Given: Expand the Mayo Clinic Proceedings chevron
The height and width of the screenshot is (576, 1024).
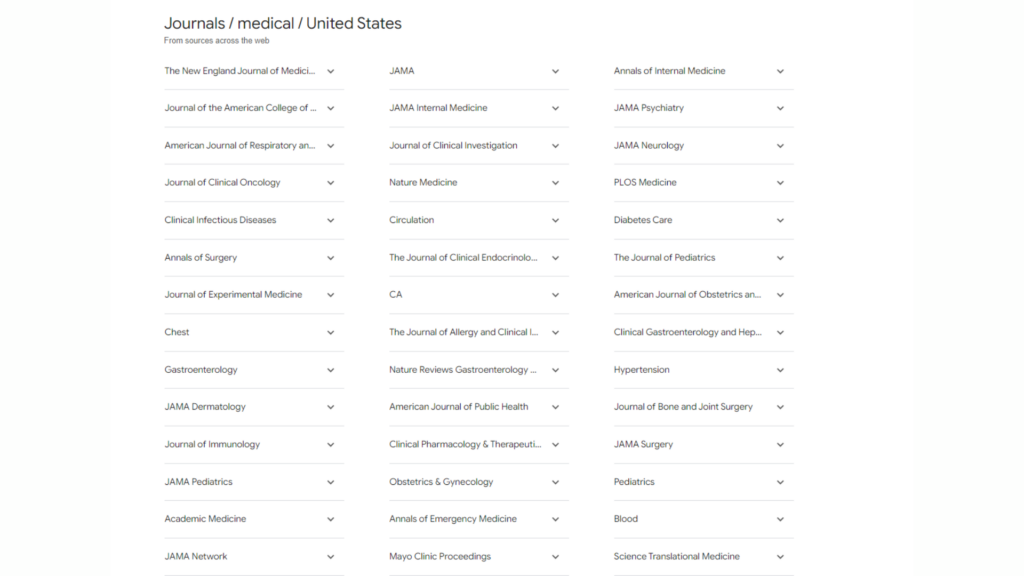Looking at the screenshot, I should [556, 556].
